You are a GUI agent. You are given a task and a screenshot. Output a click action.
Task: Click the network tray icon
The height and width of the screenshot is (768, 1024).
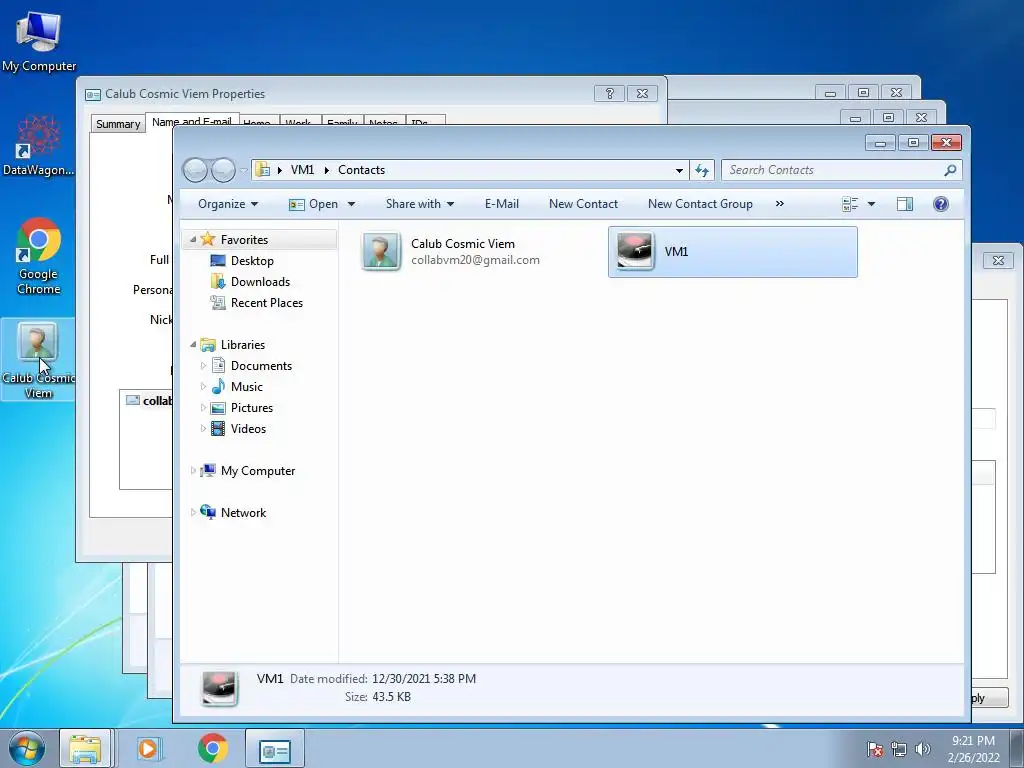tap(899, 749)
